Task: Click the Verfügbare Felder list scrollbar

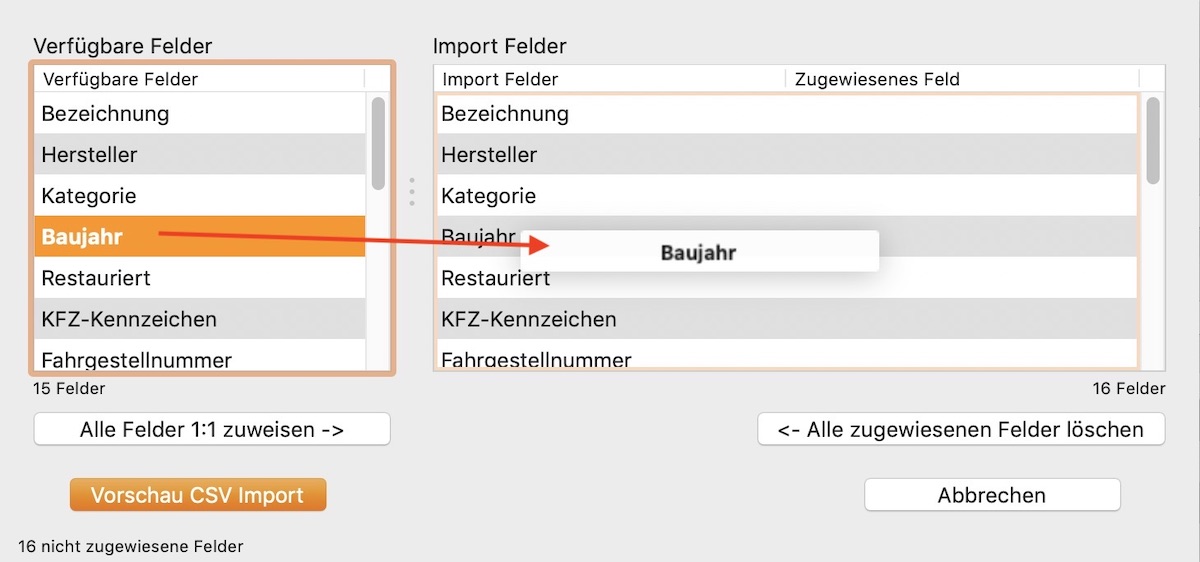Action: [378, 142]
